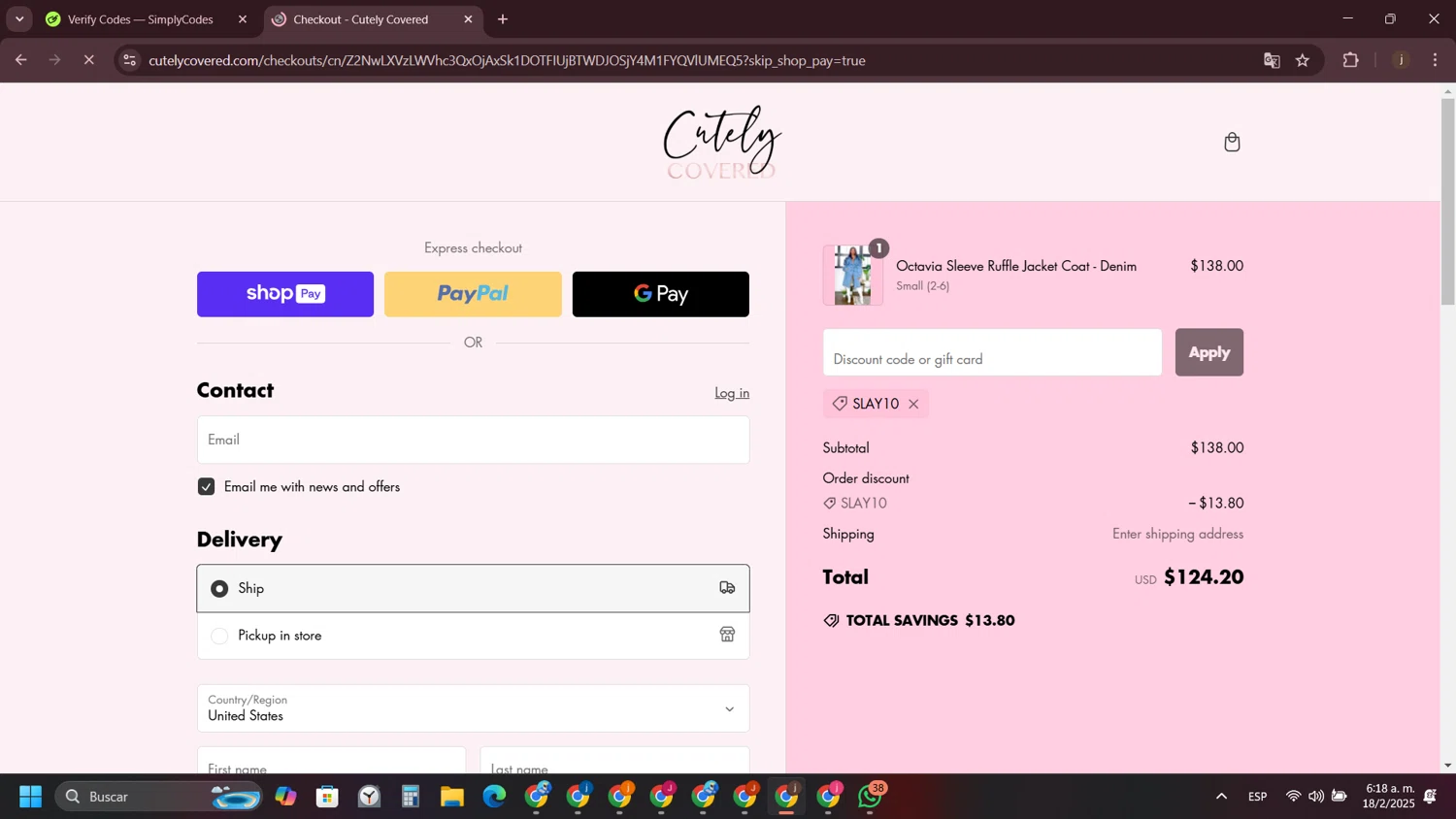This screenshot has height=819, width=1456.
Task: Go to the Cutely Covered logo
Action: click(722, 143)
